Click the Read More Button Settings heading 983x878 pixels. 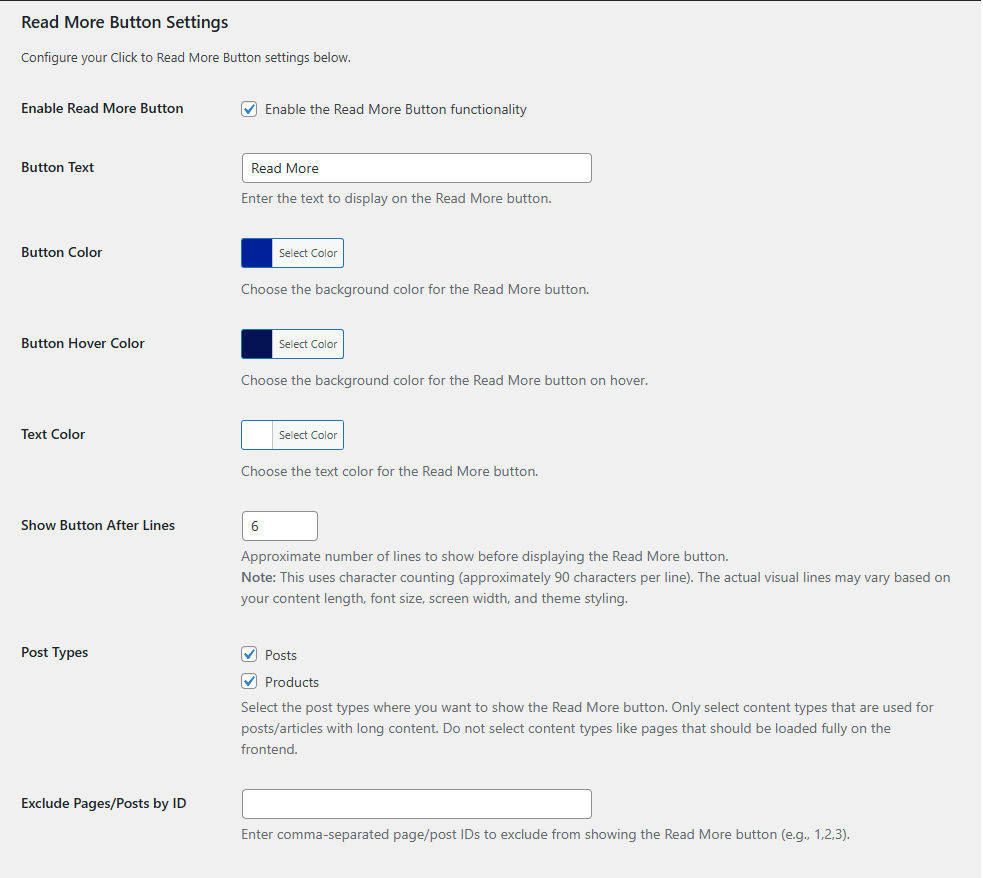(124, 22)
